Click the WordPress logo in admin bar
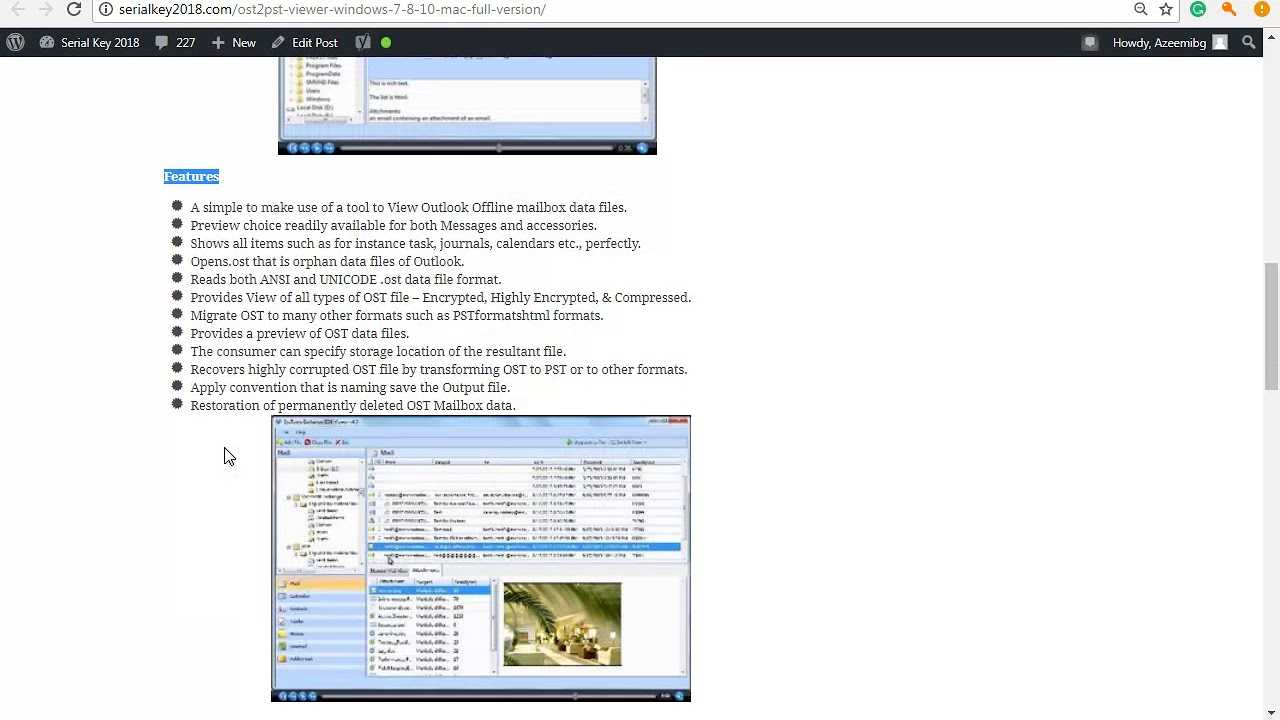Screen dimensions: 1280x720 coord(15,43)
